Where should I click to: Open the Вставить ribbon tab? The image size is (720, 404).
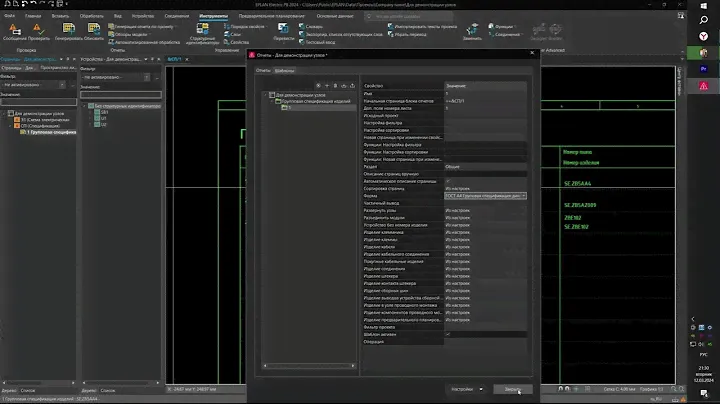pos(62,15)
